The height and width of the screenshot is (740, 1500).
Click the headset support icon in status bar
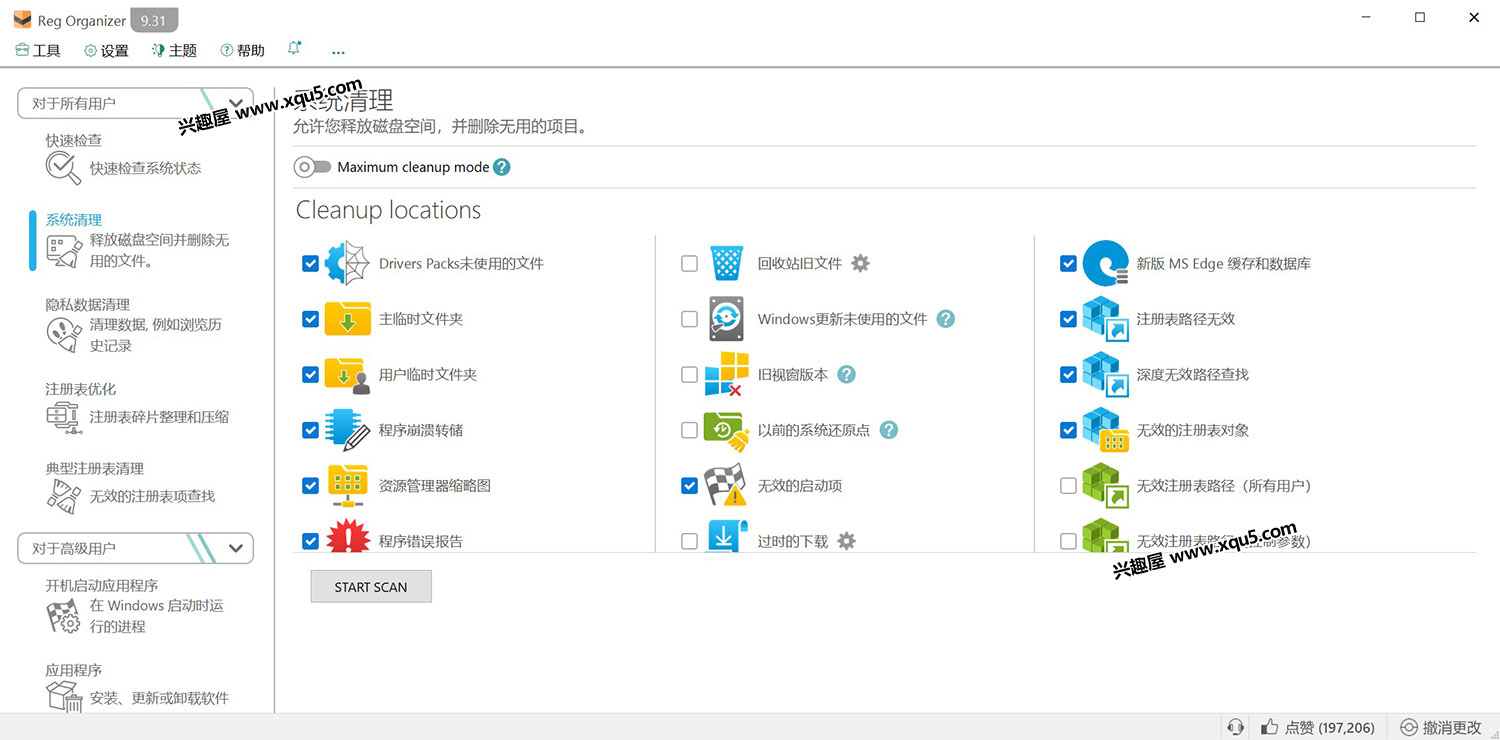click(1236, 727)
